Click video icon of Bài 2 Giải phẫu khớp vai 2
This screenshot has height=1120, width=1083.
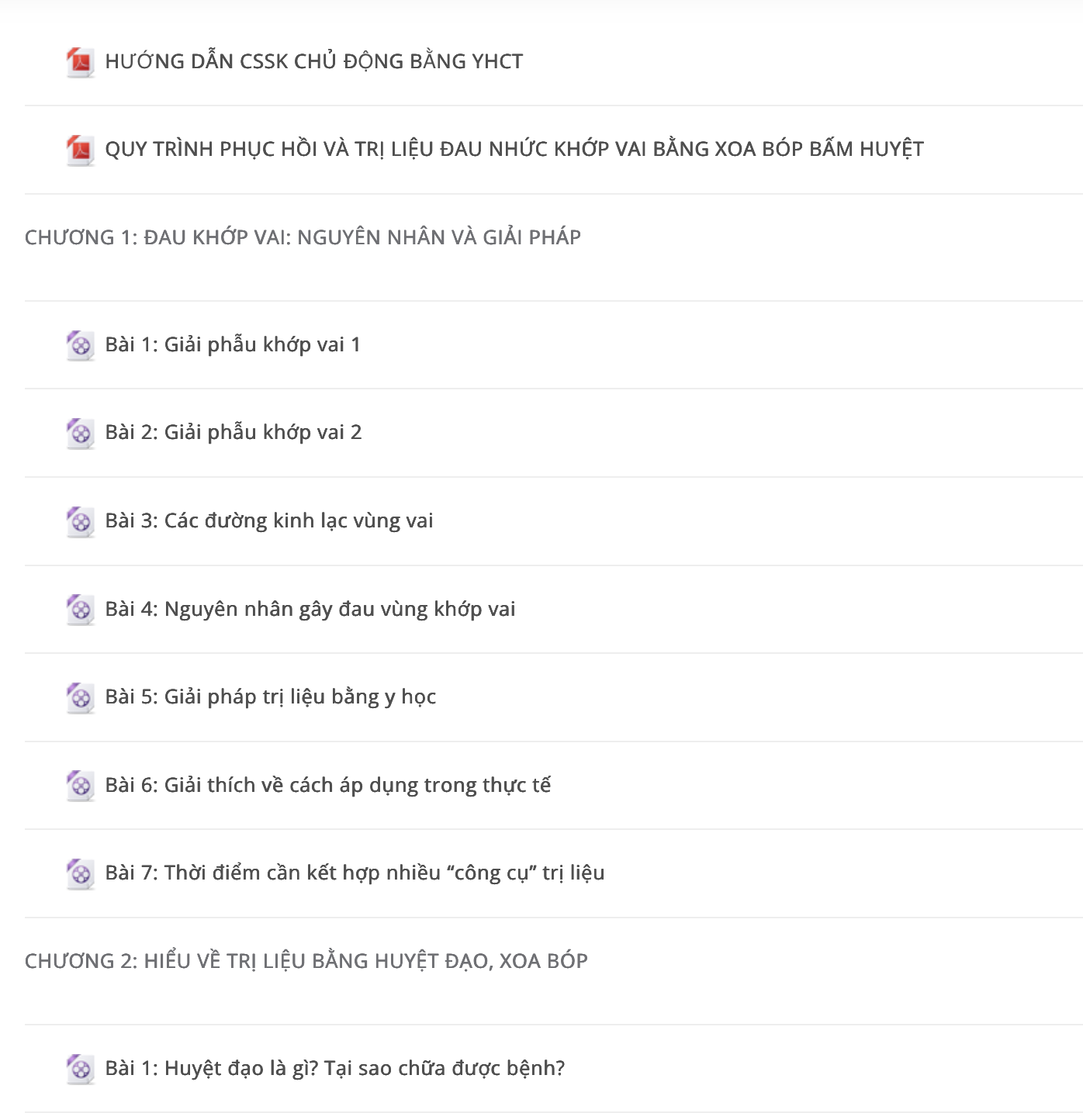tap(80, 433)
